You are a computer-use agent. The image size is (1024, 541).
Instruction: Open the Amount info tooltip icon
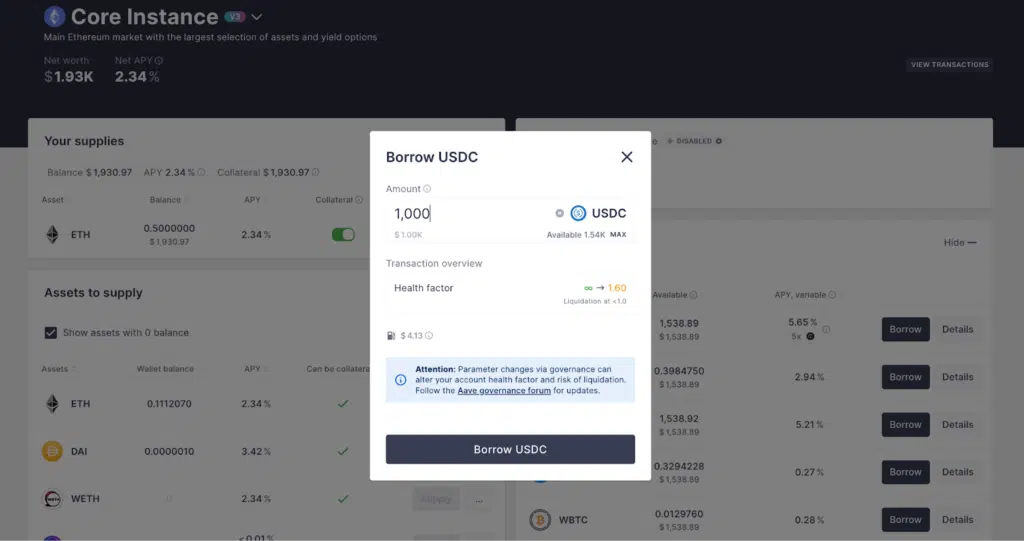(426, 189)
